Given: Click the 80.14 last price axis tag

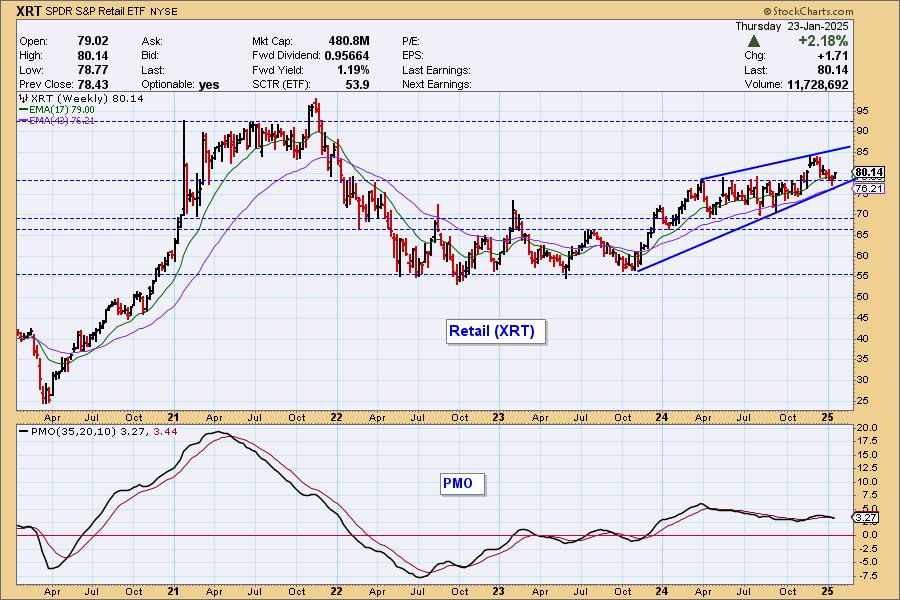Looking at the screenshot, I should tap(868, 172).
